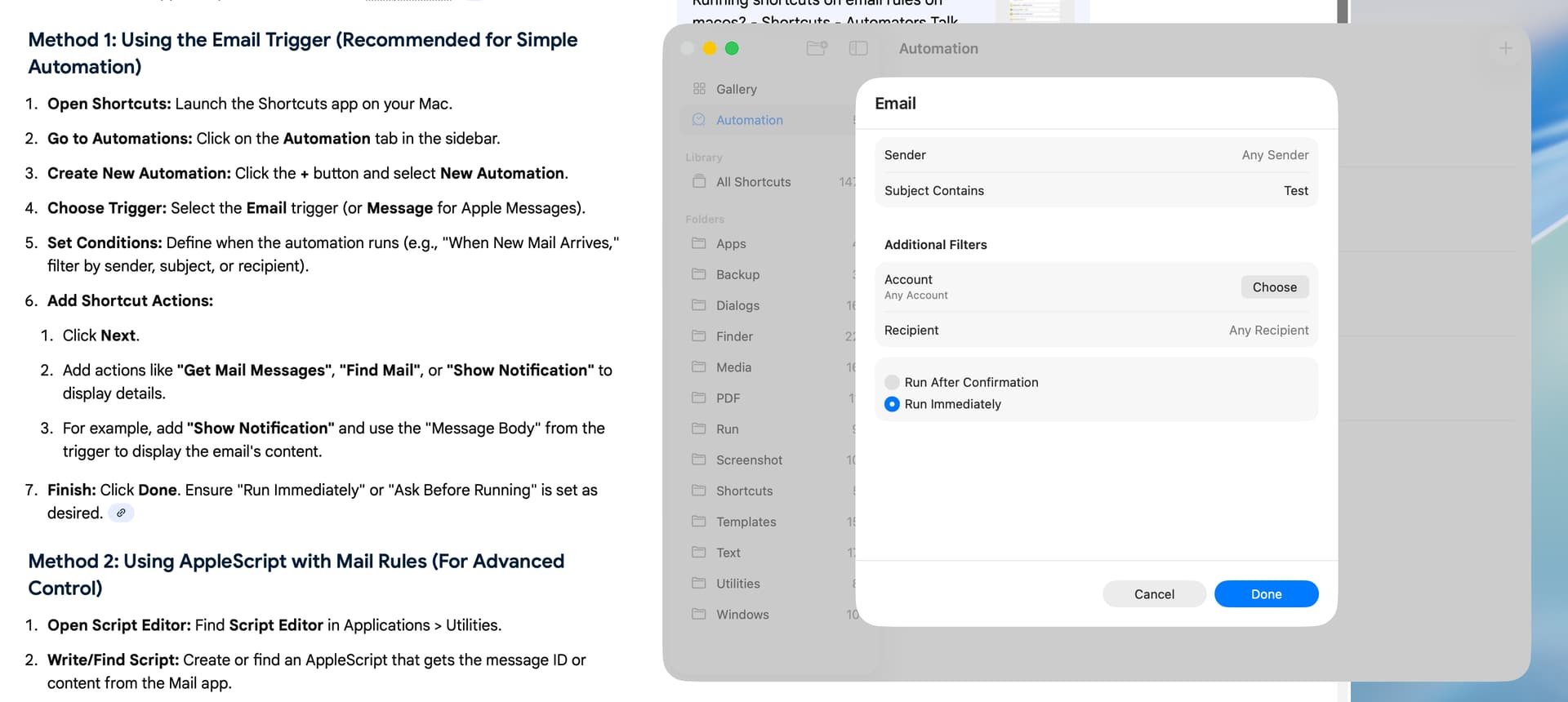Click the plus icon to add automation

(1505, 48)
